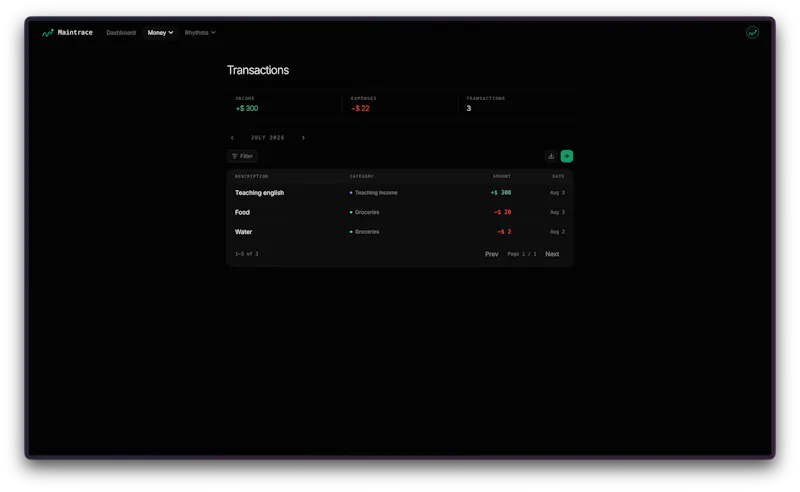The height and width of the screenshot is (492, 800).
Task: Click the +$ 300 amount cell
Action: pyautogui.click(x=501, y=193)
